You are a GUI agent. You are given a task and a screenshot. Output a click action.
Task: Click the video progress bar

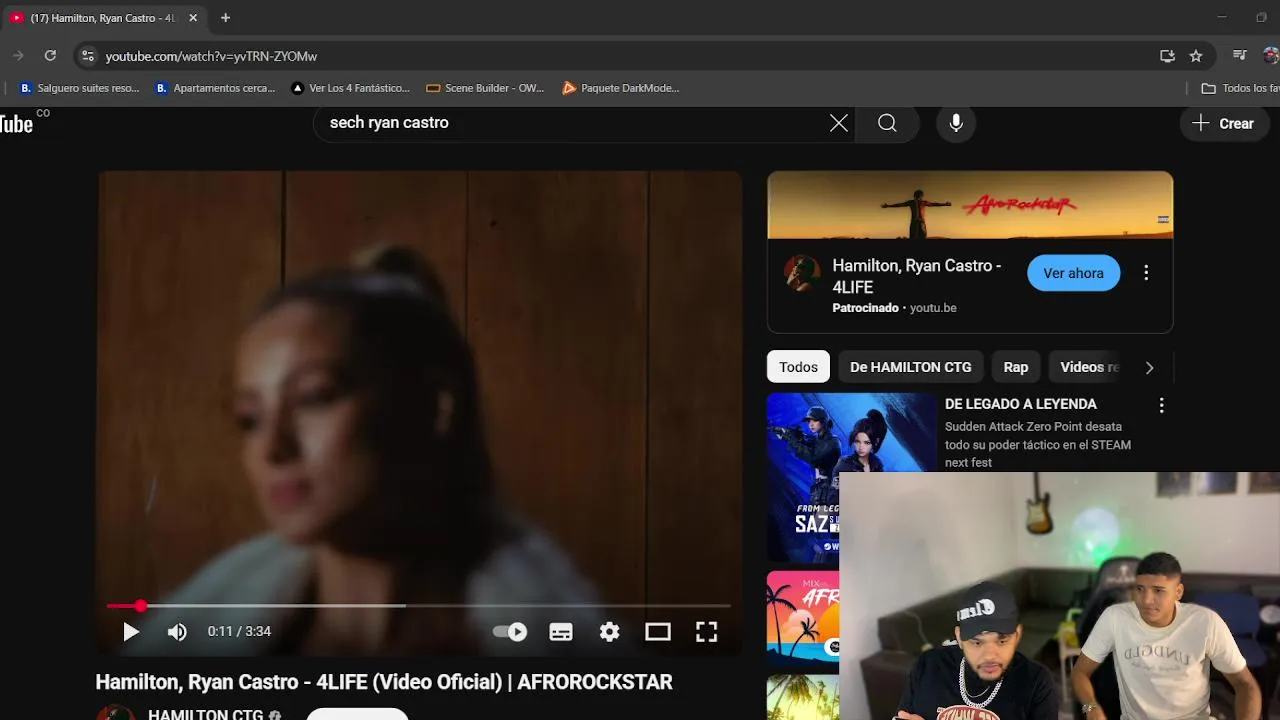(x=419, y=606)
